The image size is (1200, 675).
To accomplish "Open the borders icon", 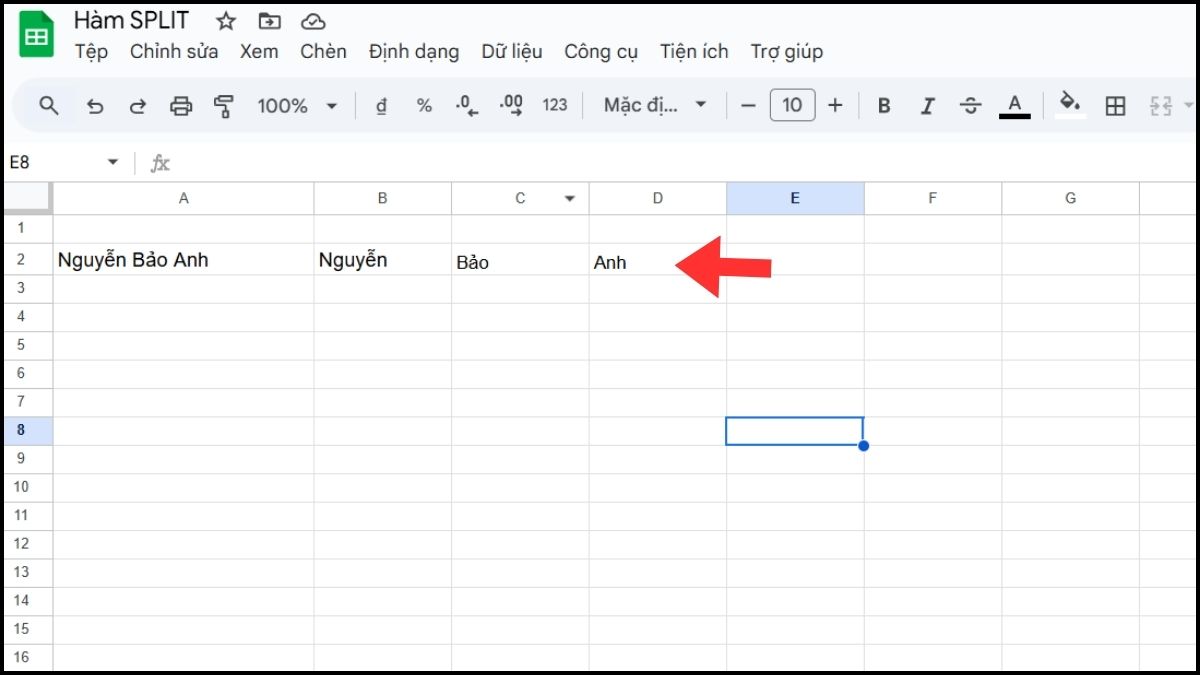I will (x=1114, y=105).
